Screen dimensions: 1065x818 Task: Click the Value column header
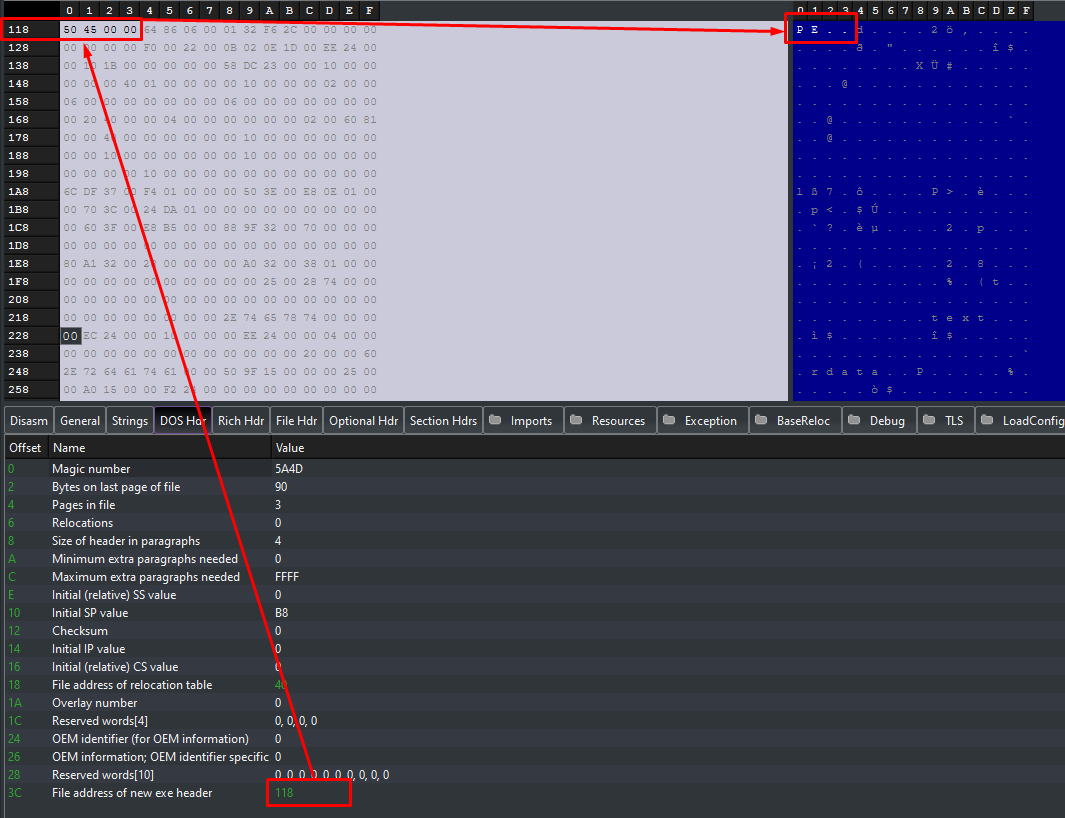668,448
